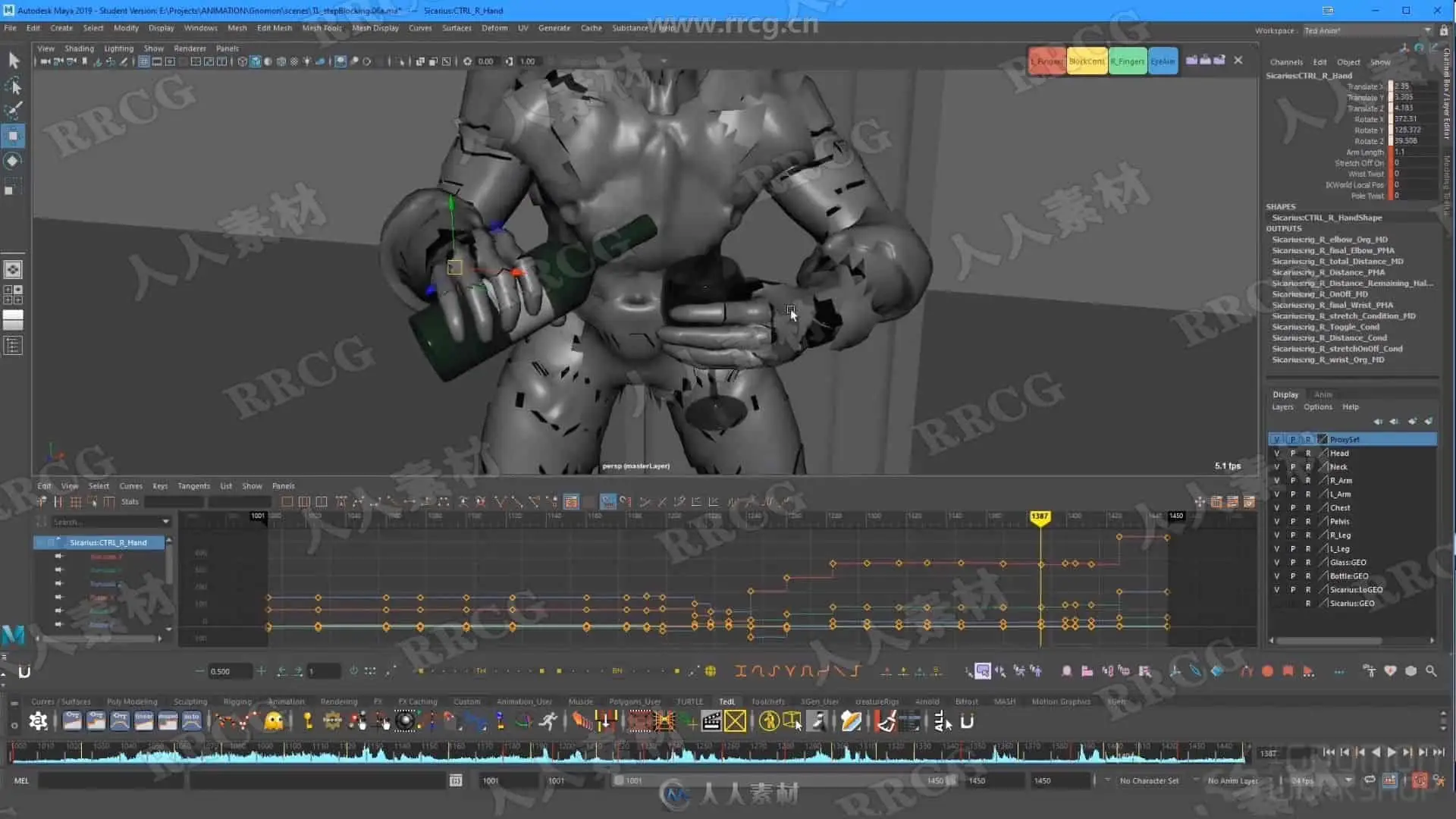Click the R_Fingers green picker button
This screenshot has width=1456, height=819.
tap(1127, 61)
